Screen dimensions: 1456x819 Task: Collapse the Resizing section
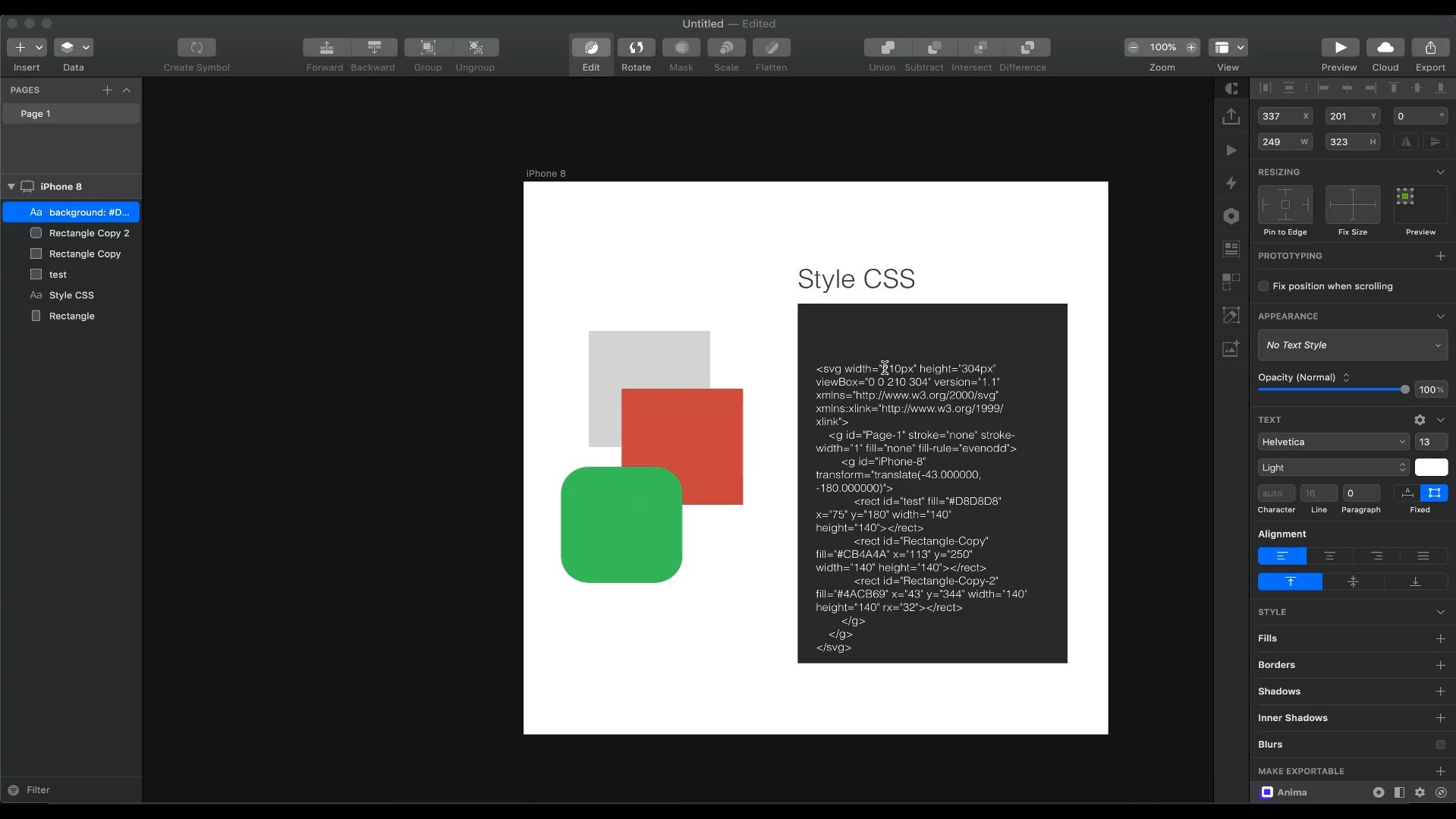pyautogui.click(x=1440, y=172)
